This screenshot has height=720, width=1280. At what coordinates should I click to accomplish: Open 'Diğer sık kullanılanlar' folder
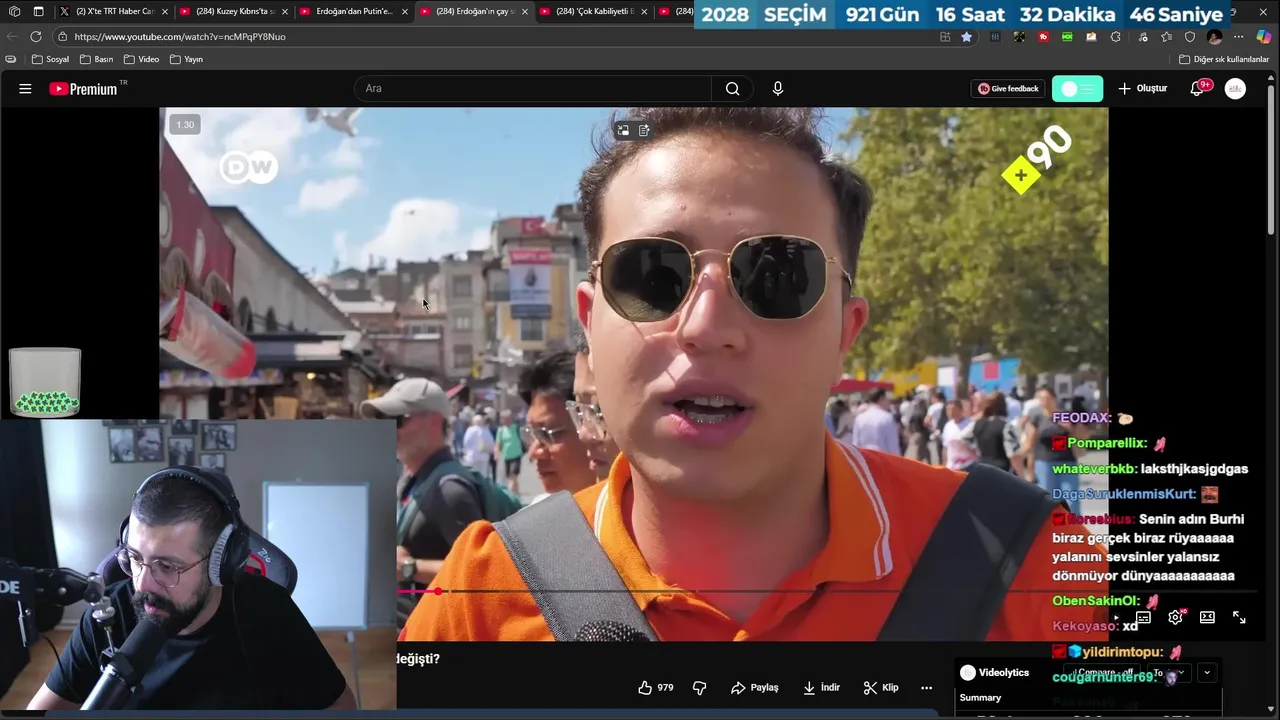point(1224,59)
